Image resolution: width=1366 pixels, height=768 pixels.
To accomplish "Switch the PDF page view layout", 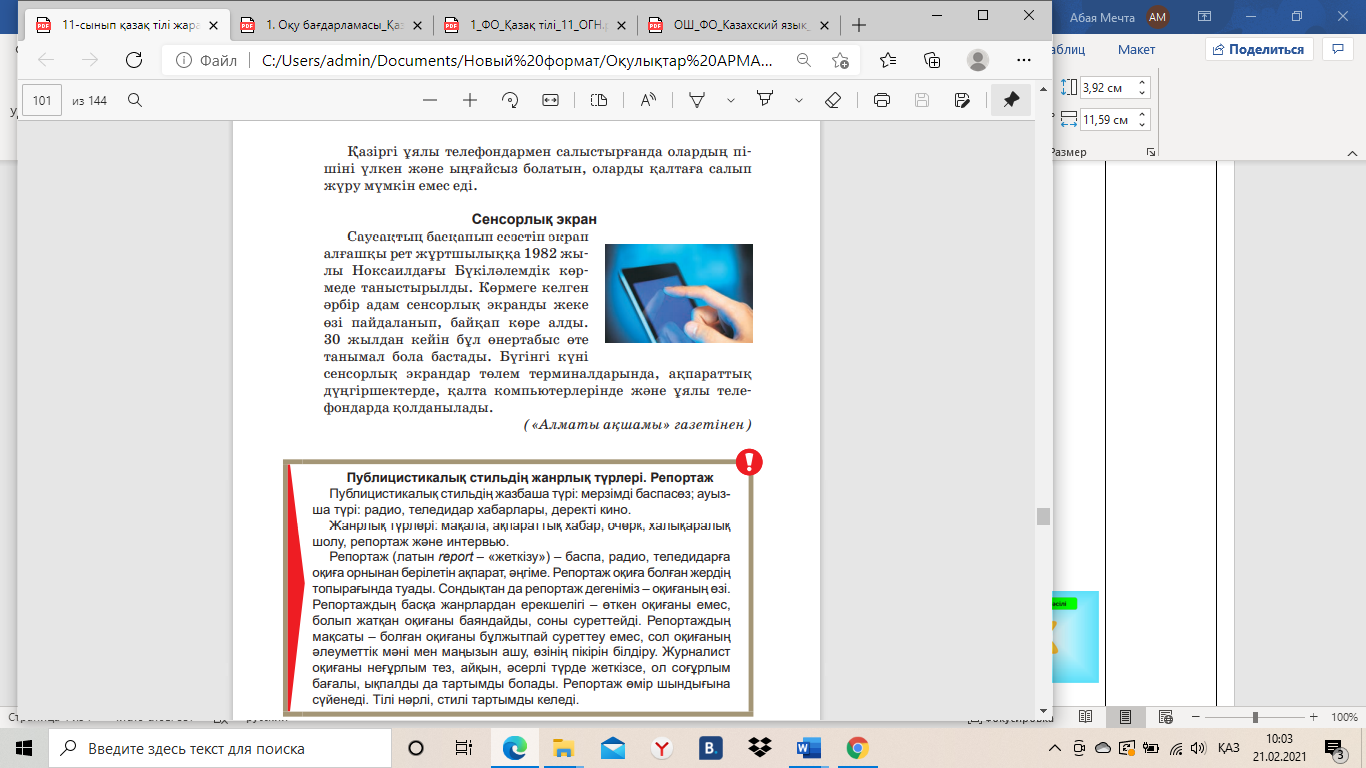I will pyautogui.click(x=599, y=100).
